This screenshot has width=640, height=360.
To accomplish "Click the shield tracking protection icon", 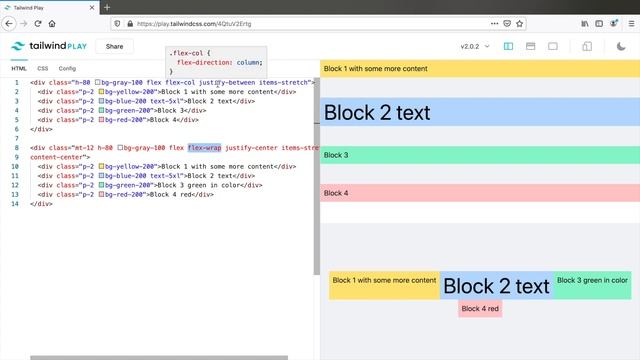I will 117,24.
